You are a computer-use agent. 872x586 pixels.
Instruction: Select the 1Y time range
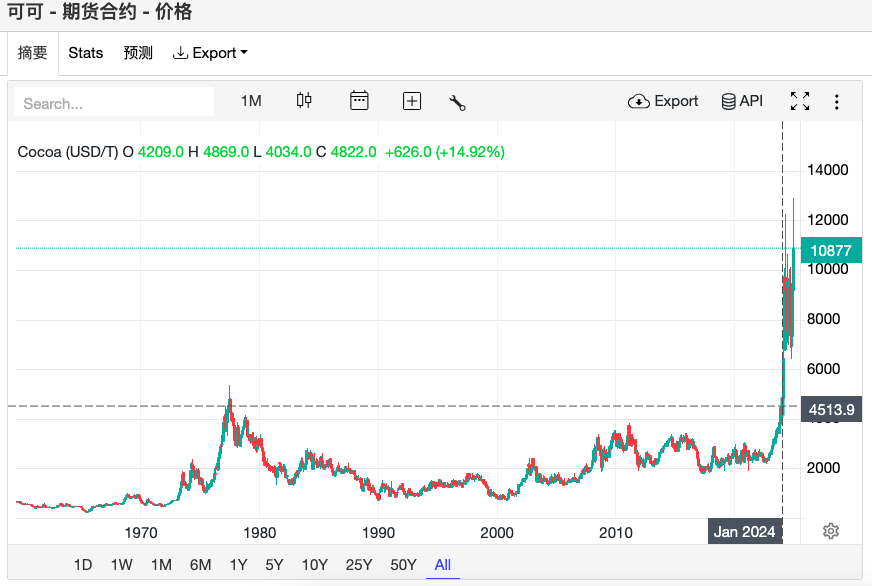pyautogui.click(x=238, y=565)
